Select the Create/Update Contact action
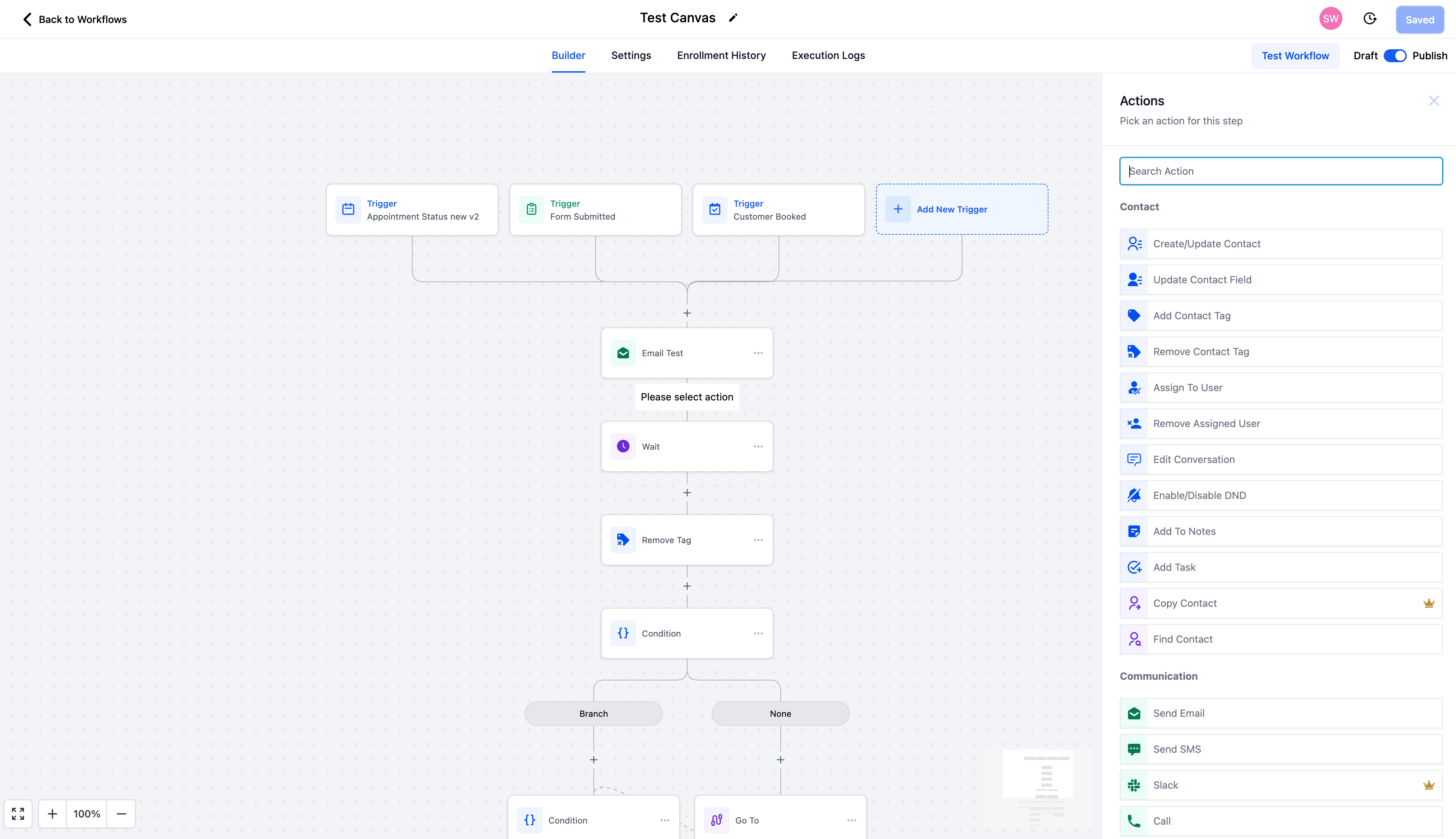1456x839 pixels. point(1280,244)
